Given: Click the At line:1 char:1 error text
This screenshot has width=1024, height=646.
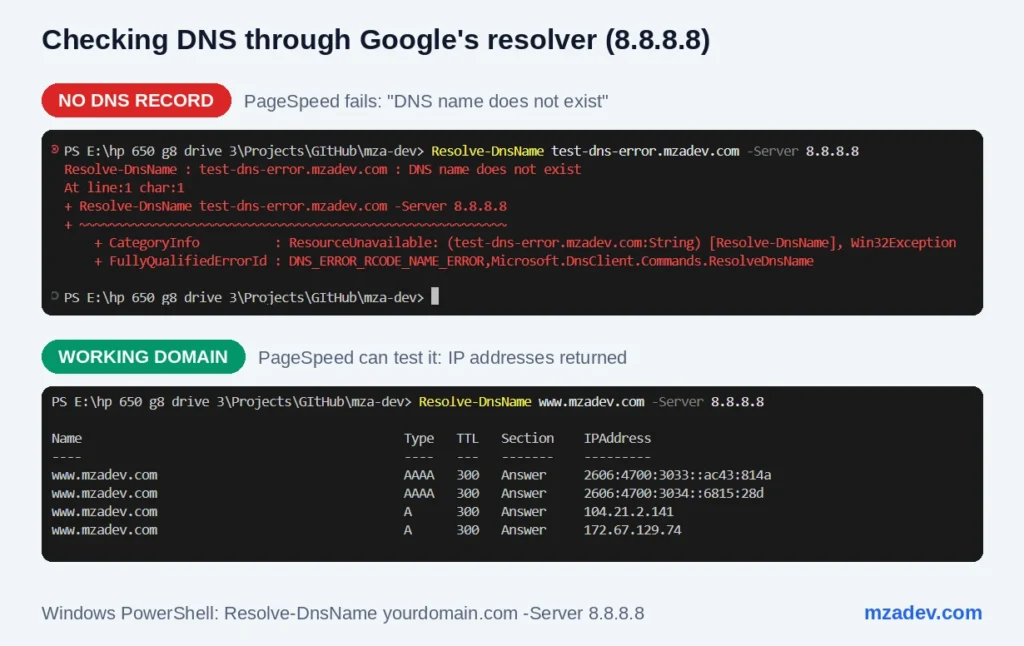Looking at the screenshot, I should pos(124,187).
